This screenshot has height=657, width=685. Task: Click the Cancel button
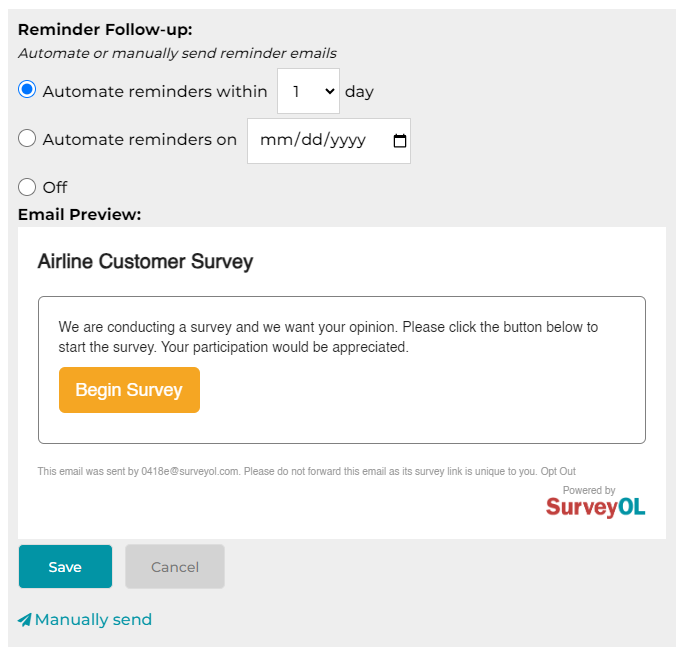(175, 567)
